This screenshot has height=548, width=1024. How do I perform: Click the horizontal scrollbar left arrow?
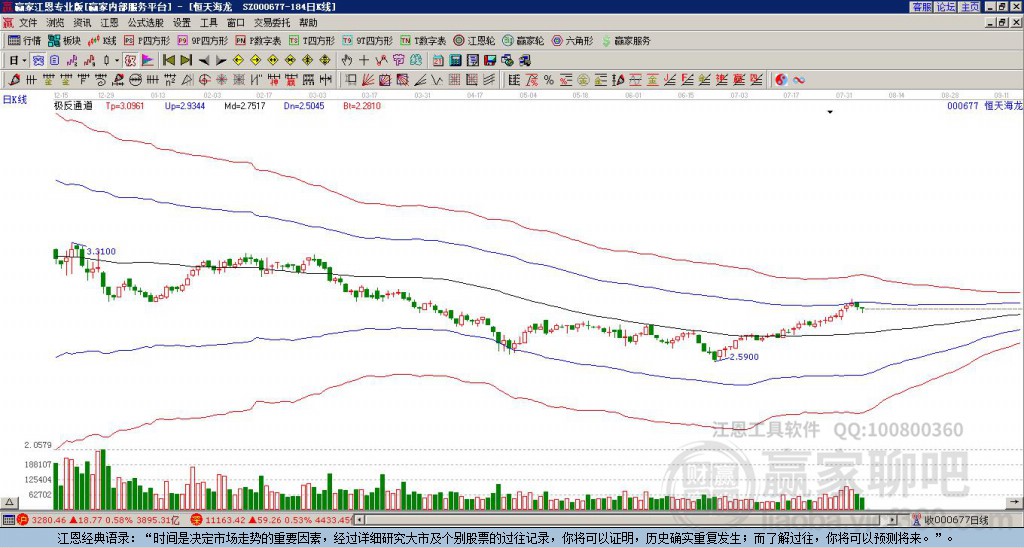(360, 520)
